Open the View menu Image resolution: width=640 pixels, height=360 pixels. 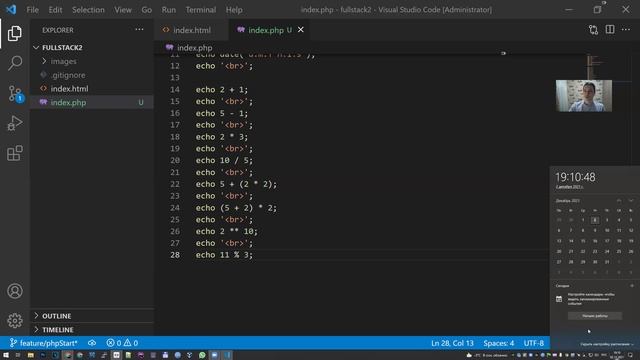(x=122, y=9)
